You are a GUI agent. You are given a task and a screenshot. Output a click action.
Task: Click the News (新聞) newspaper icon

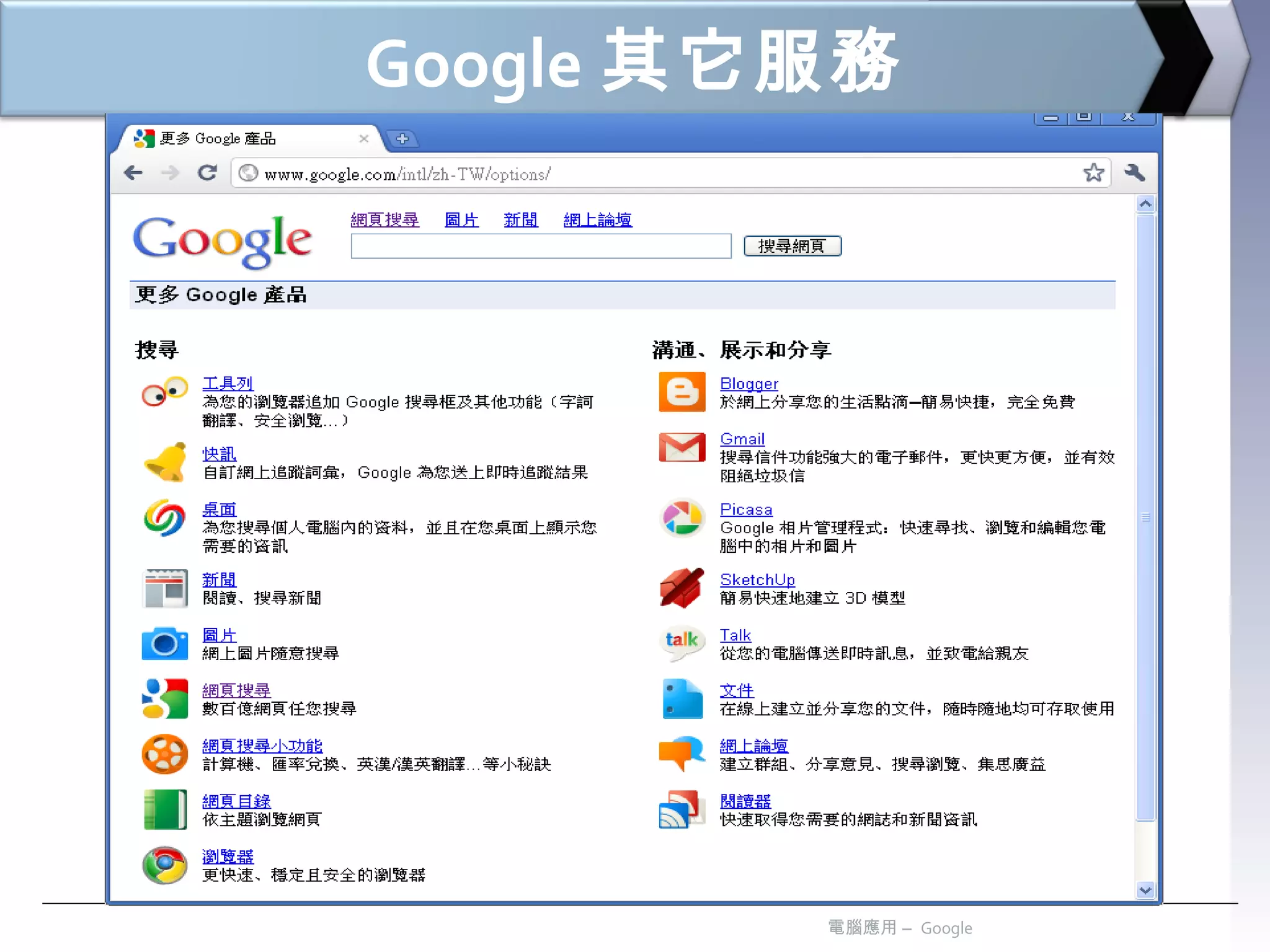click(x=164, y=588)
